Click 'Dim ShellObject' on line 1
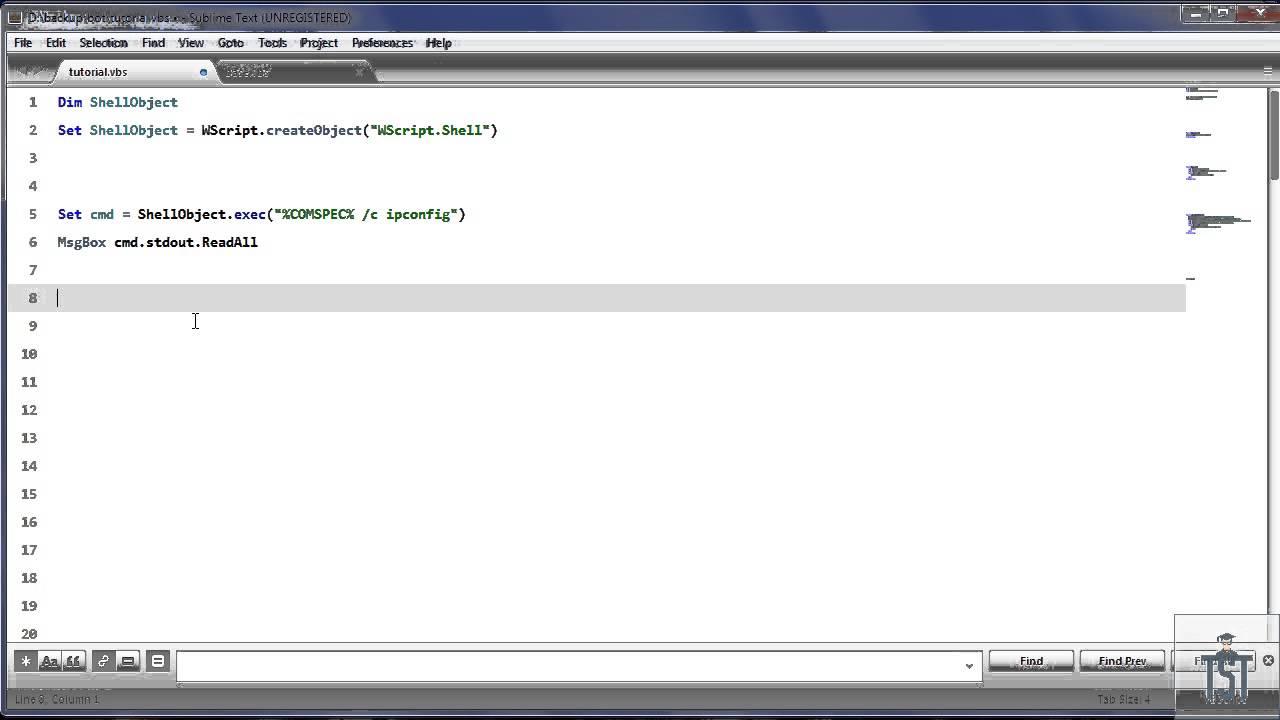This screenshot has height=720, width=1280. click(117, 102)
